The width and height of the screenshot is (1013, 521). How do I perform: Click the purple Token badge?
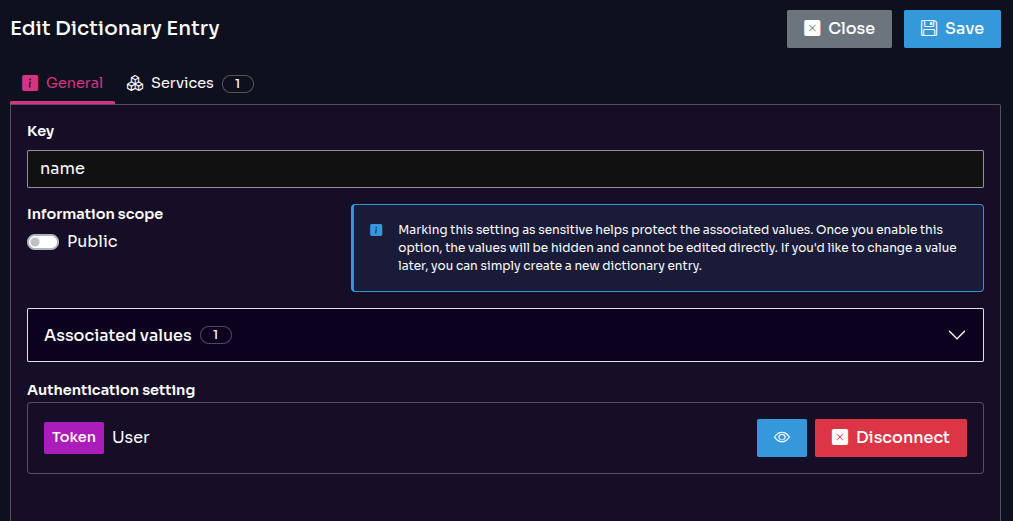click(x=74, y=438)
